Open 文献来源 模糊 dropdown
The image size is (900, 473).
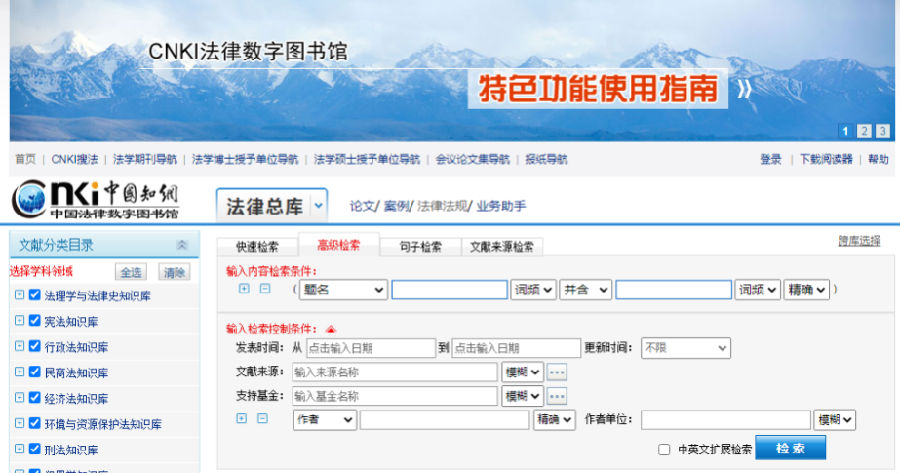(522, 372)
